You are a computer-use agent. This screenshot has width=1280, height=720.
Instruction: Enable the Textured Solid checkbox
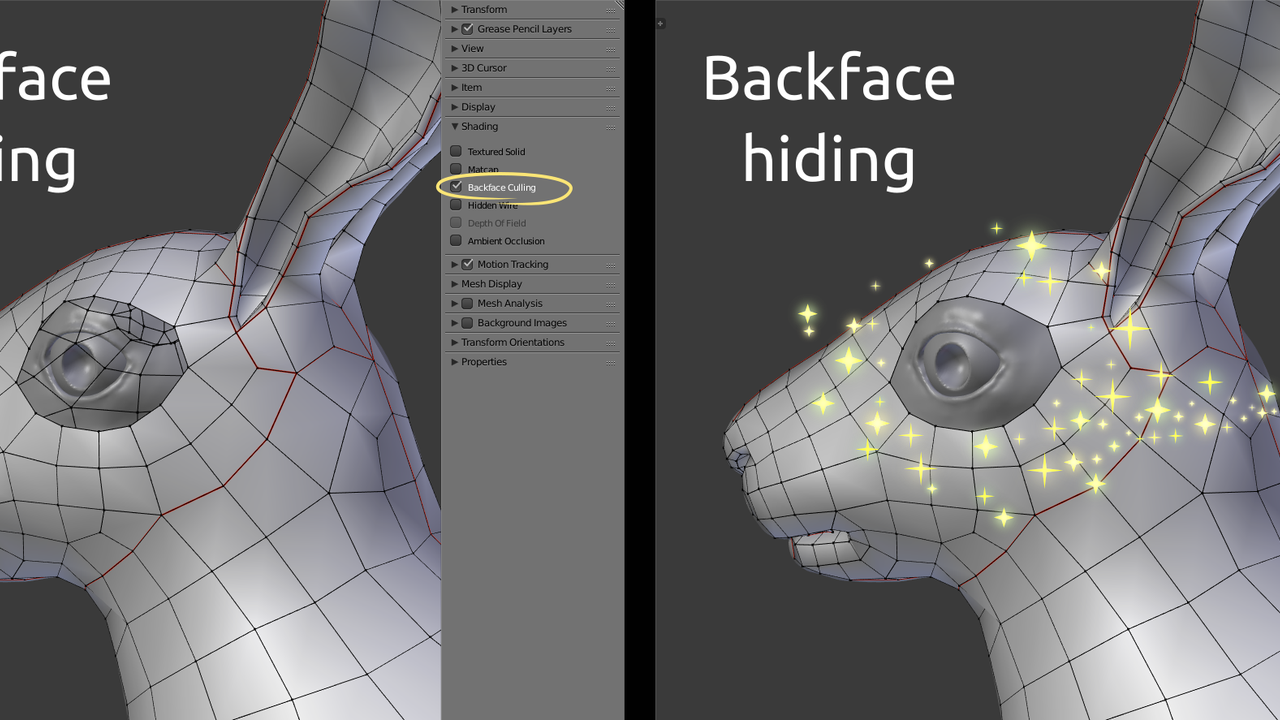click(x=456, y=151)
